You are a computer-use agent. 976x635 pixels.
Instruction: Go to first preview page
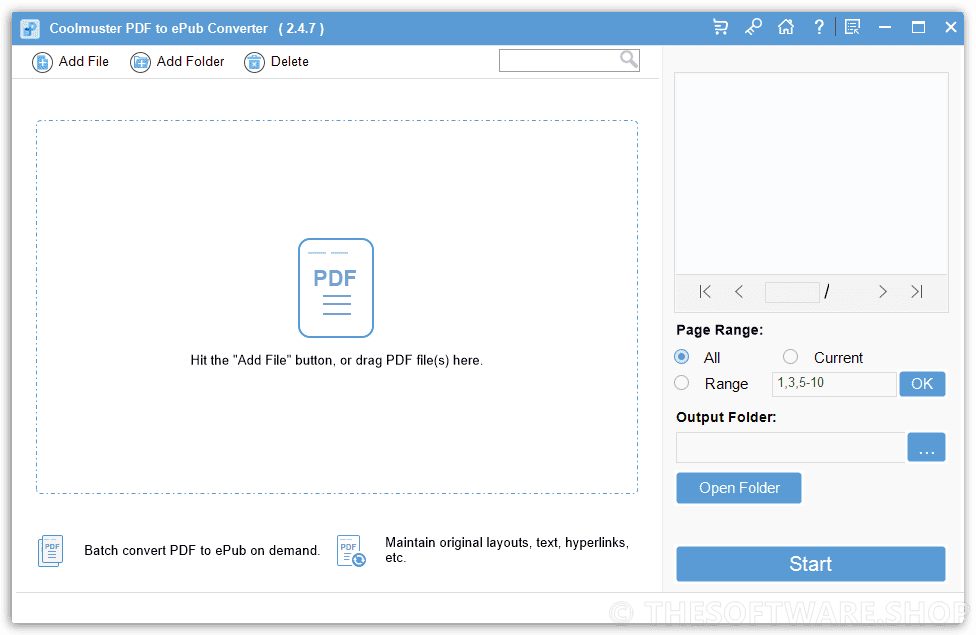[705, 291]
